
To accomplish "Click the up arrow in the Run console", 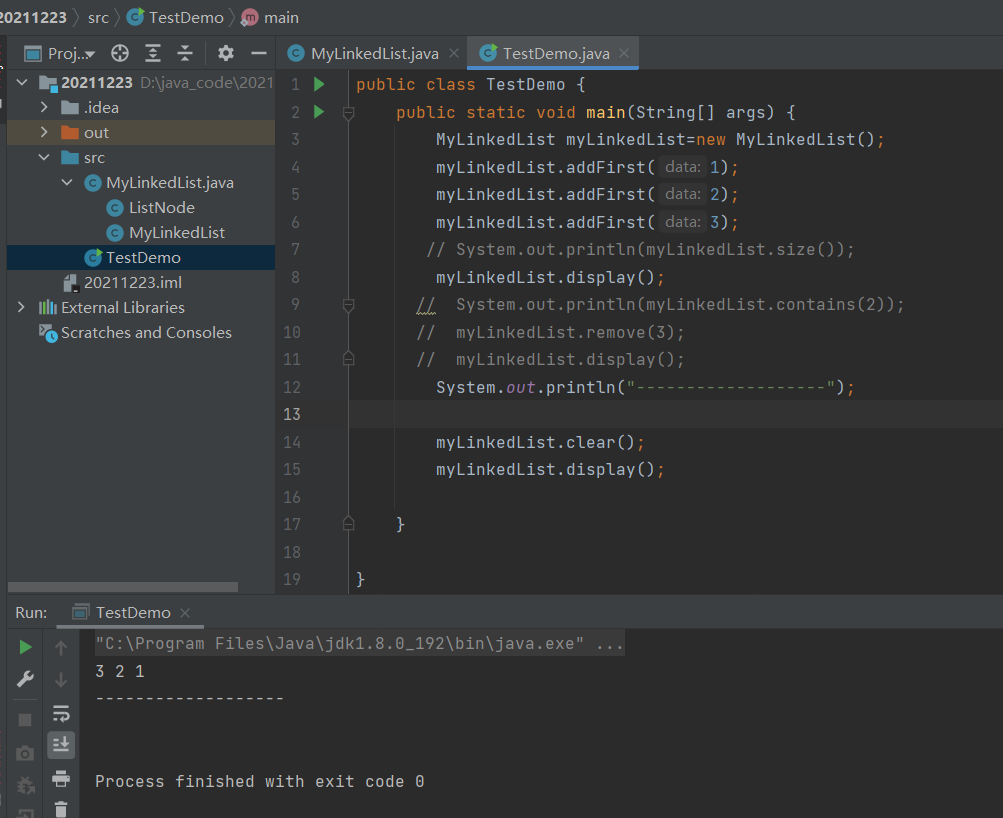I will pos(61,648).
